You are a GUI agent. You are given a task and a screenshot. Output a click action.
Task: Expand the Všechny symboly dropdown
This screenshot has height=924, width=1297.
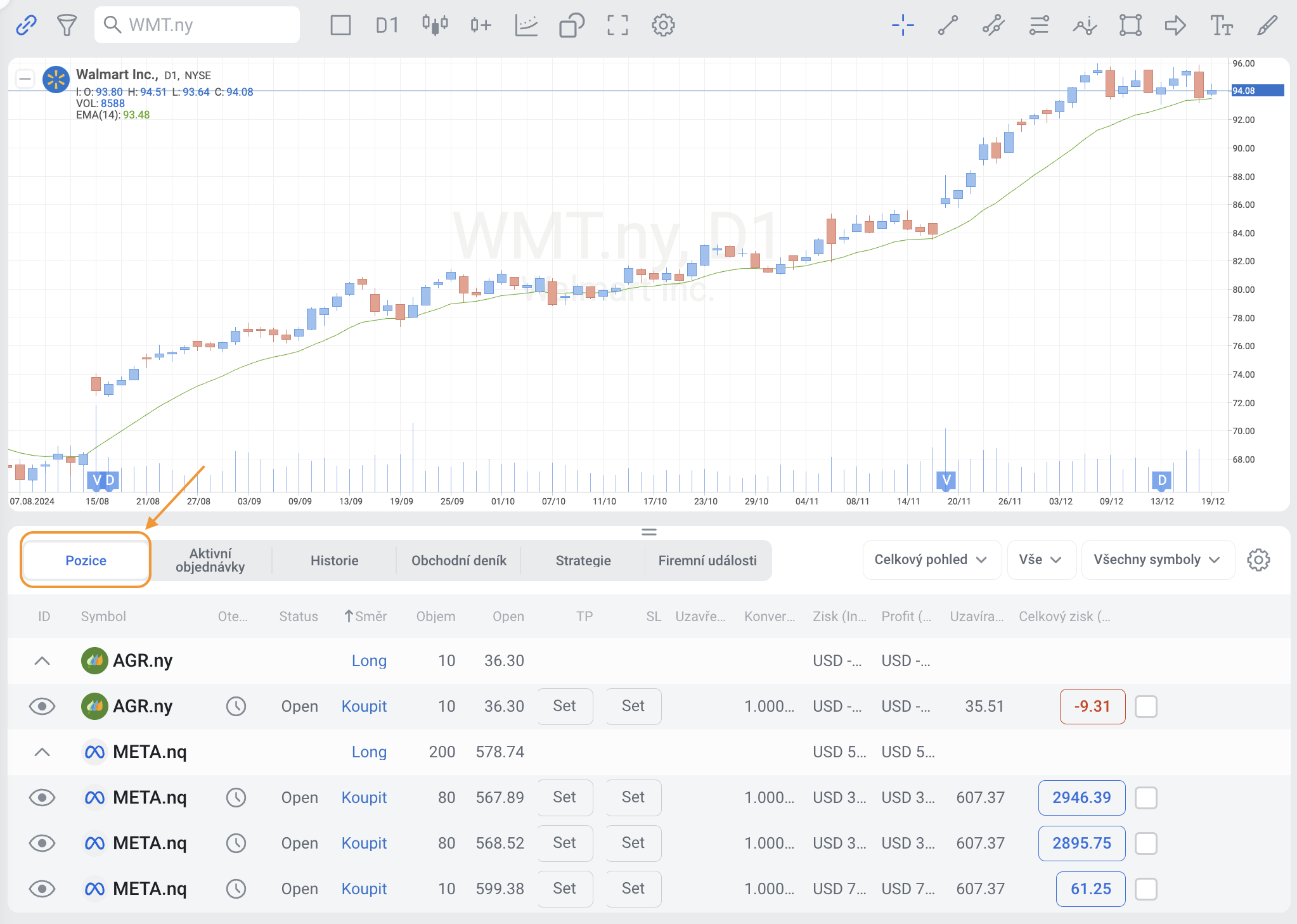pos(1157,560)
